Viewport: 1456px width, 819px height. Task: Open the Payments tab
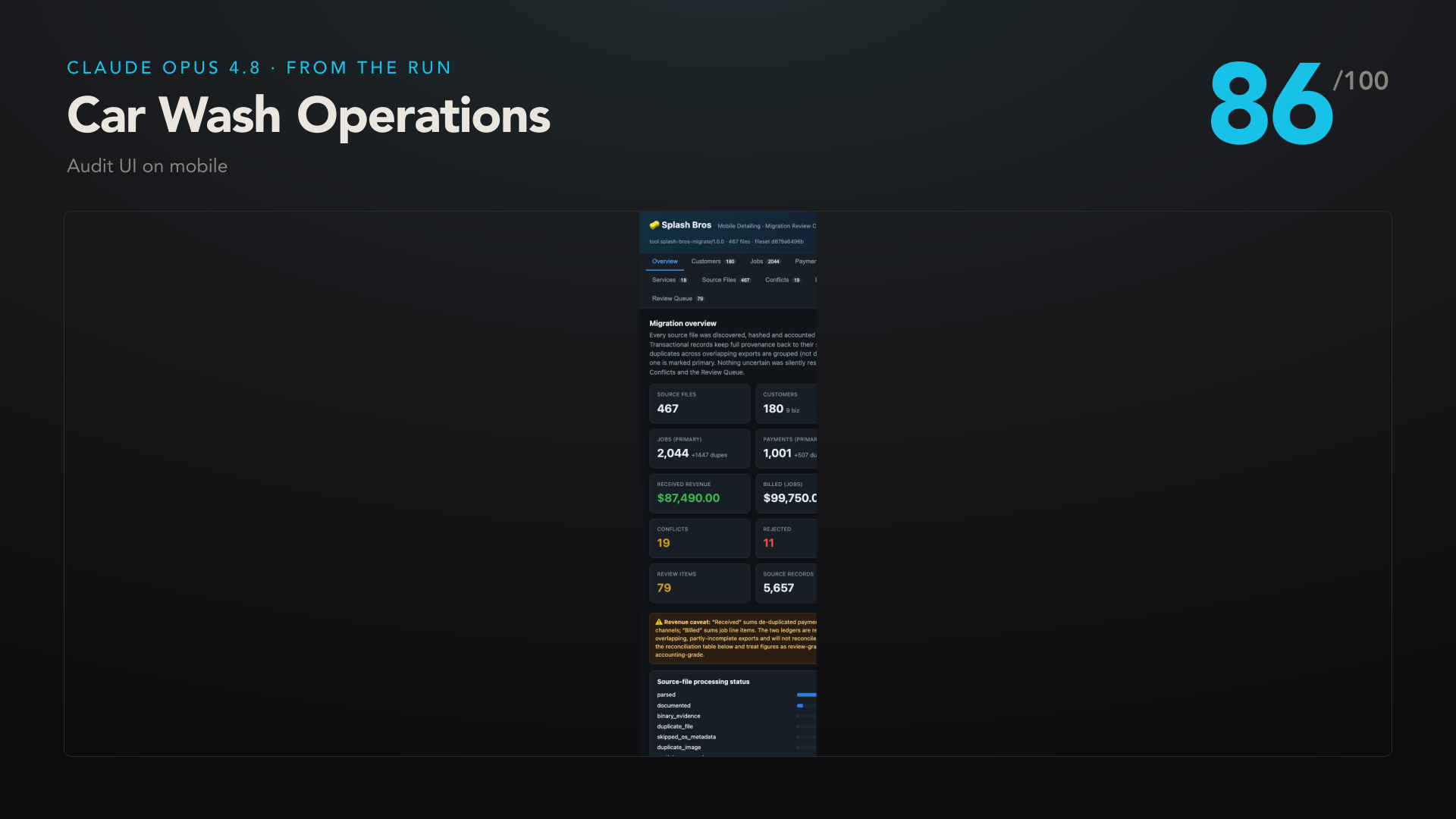[x=805, y=262]
